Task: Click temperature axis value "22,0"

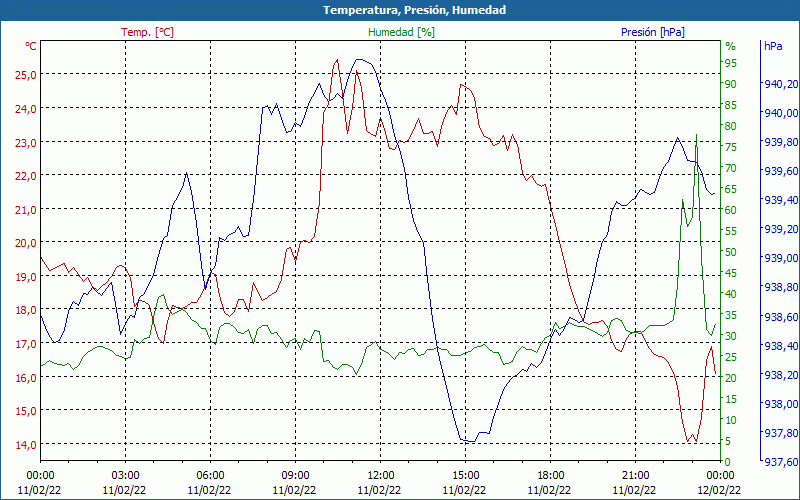Action: pos(26,176)
